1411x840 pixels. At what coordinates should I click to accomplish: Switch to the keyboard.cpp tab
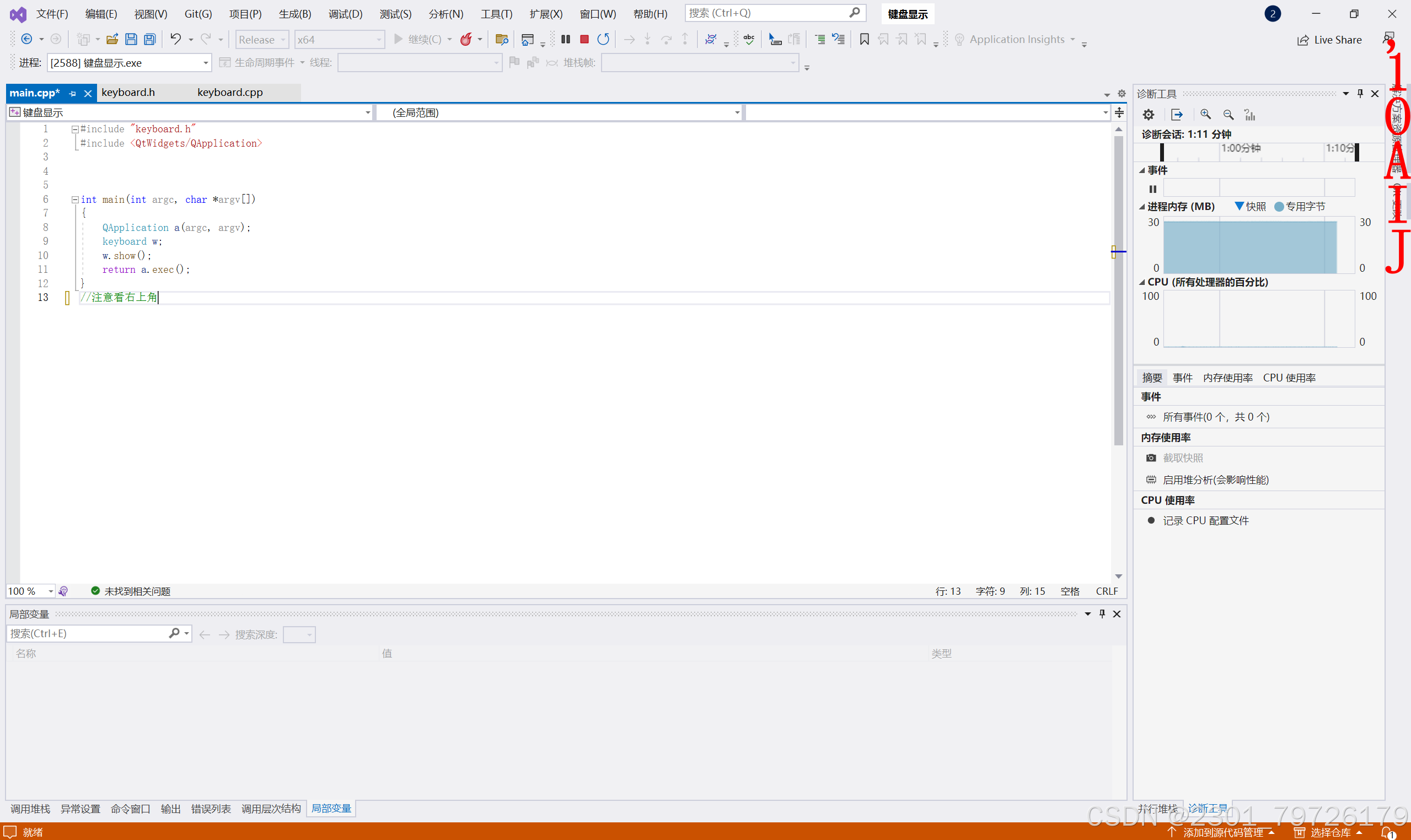click(x=230, y=92)
